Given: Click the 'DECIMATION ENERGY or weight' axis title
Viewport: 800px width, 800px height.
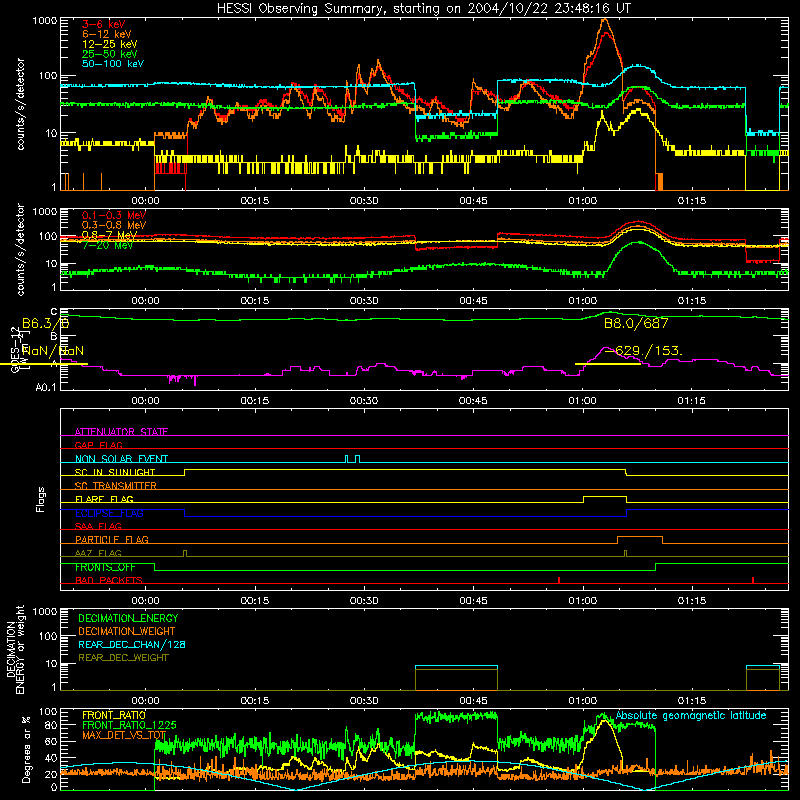Looking at the screenshot, I should [15, 649].
